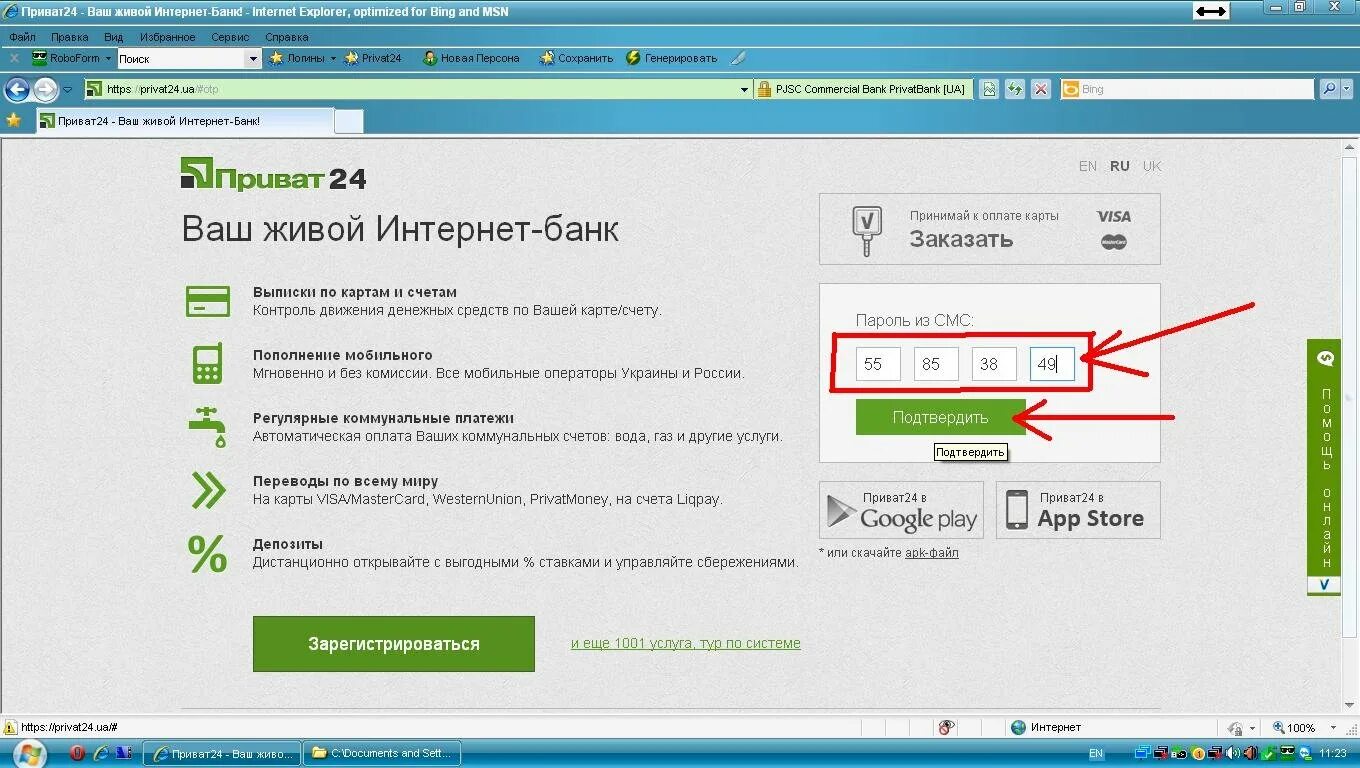Click the RoboForm Поиск search field
Screen dimensions: 1360x768
pos(181,59)
